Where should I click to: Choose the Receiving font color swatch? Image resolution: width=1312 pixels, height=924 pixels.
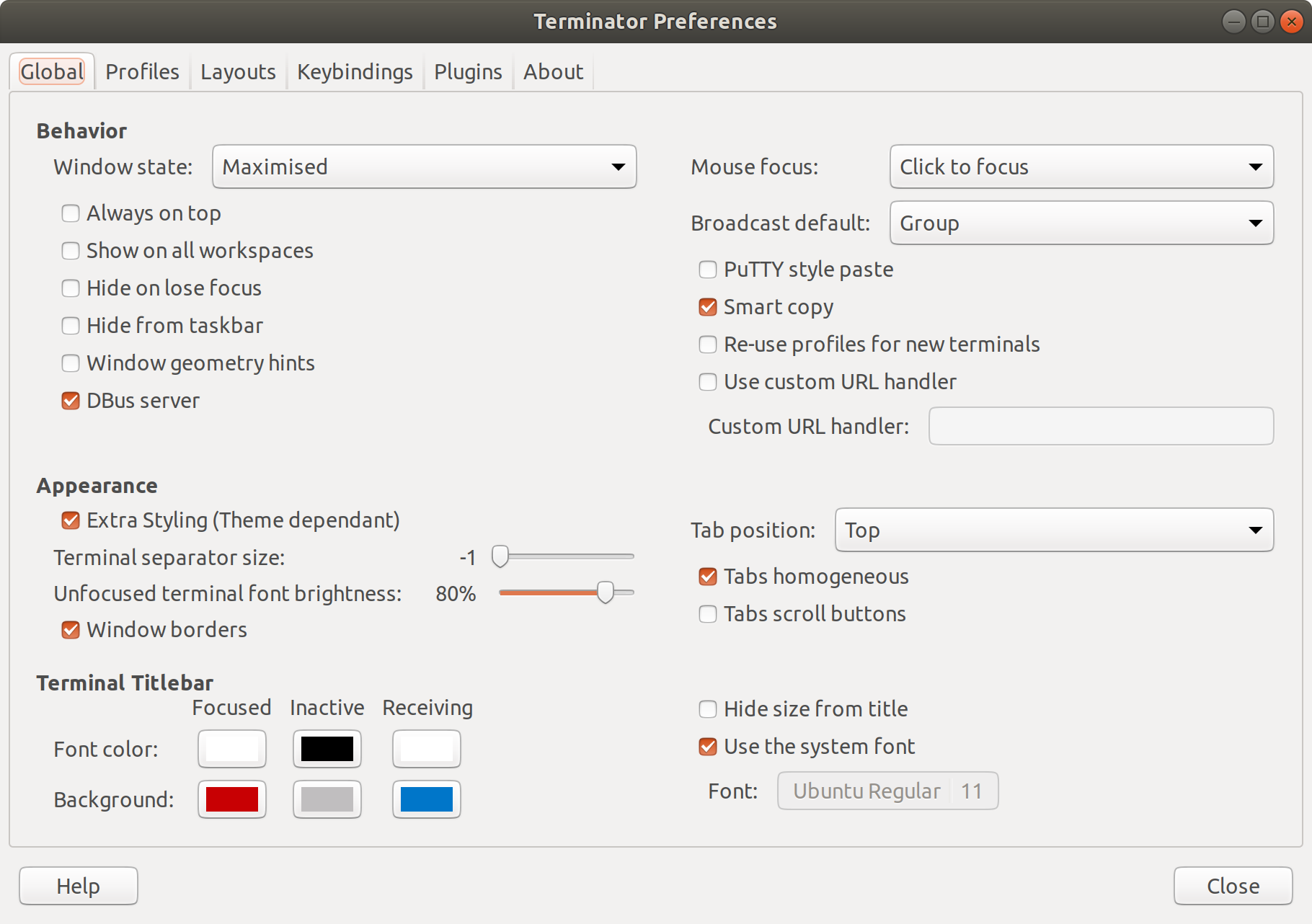(427, 749)
